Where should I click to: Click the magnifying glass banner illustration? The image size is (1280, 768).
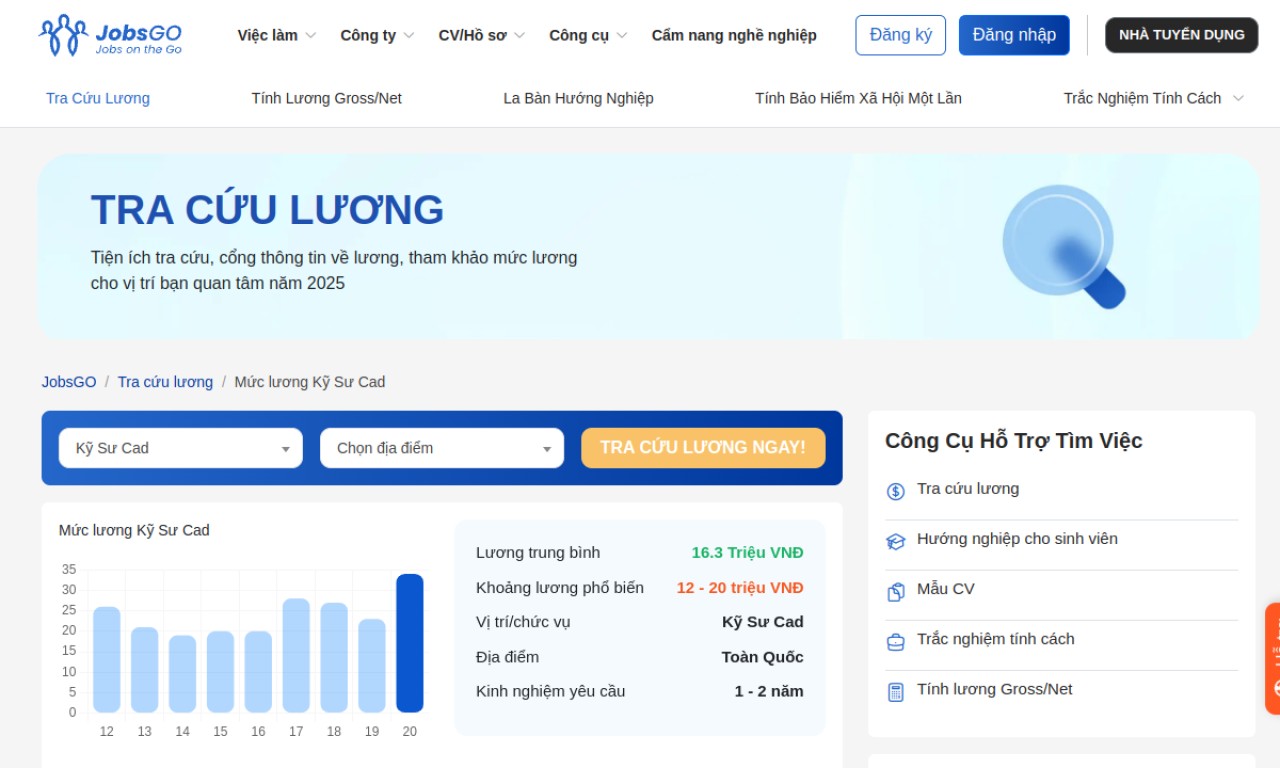pos(1064,246)
